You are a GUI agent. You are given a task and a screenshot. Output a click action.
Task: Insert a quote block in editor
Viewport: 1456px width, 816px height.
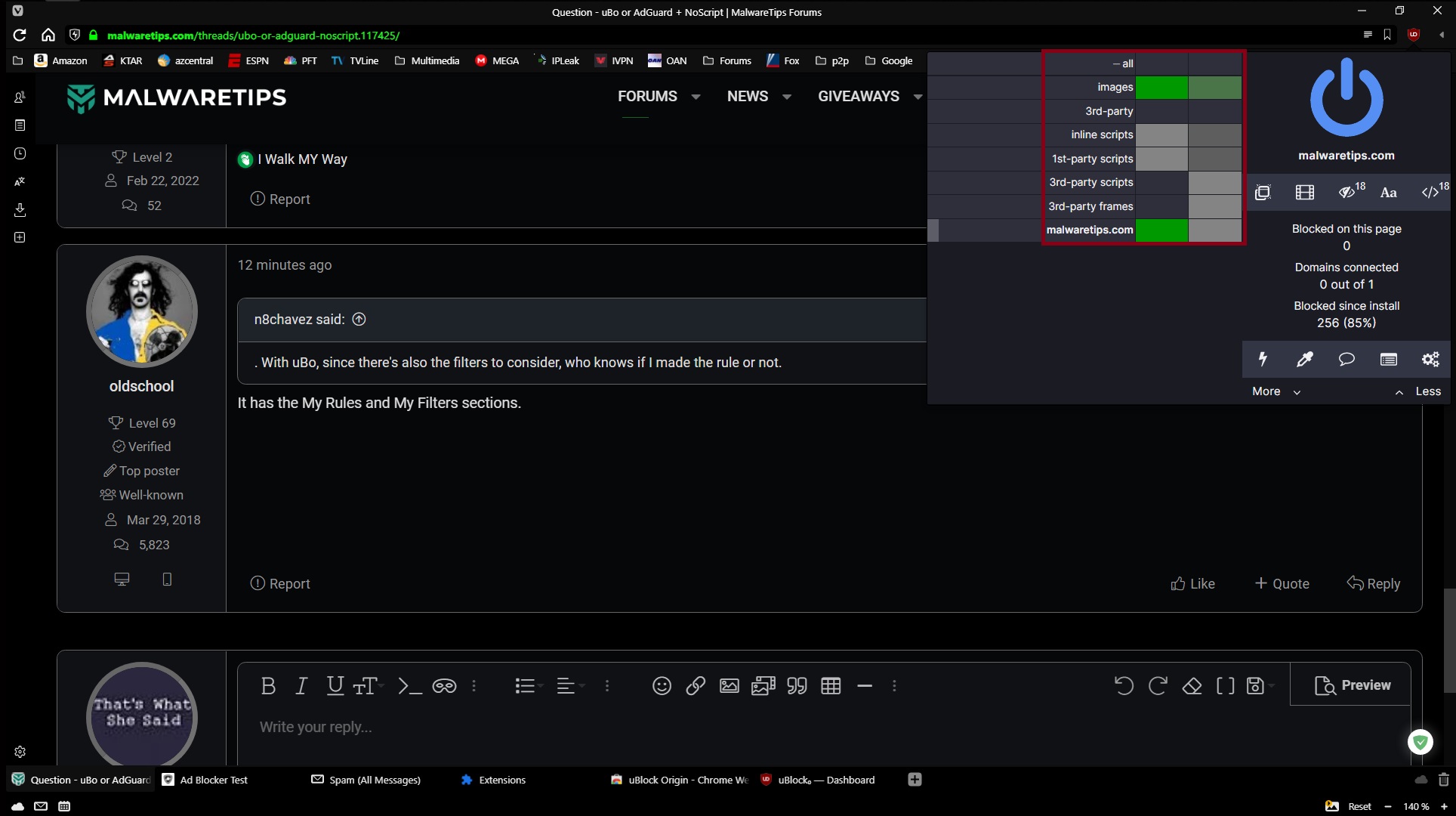point(797,686)
